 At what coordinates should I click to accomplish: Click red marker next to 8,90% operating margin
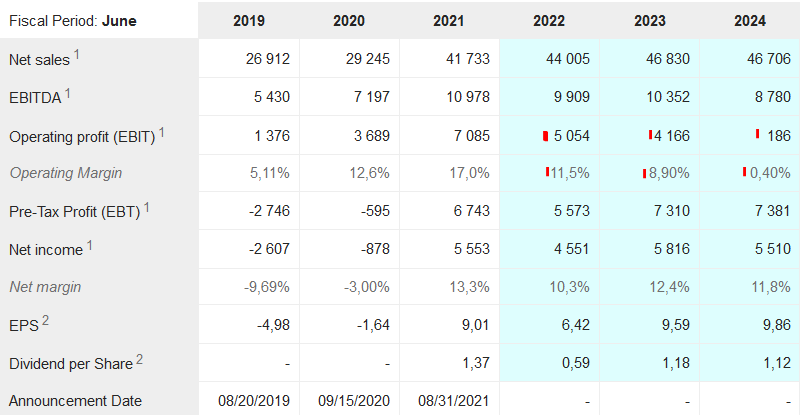click(x=645, y=173)
